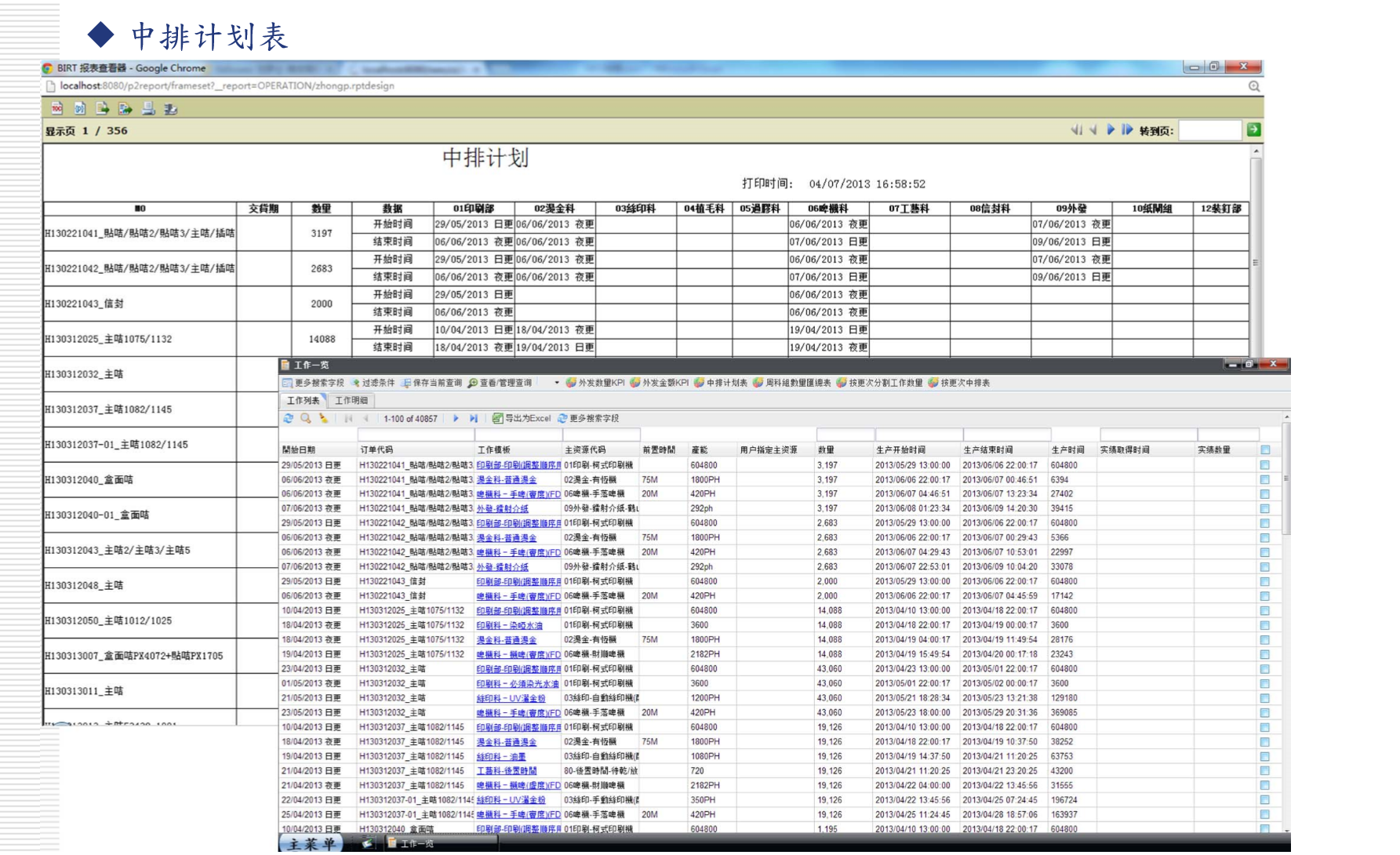Click the BIRT export data icon
Image resolution: width=1400 pixels, height=855 pixels.
[x=103, y=108]
